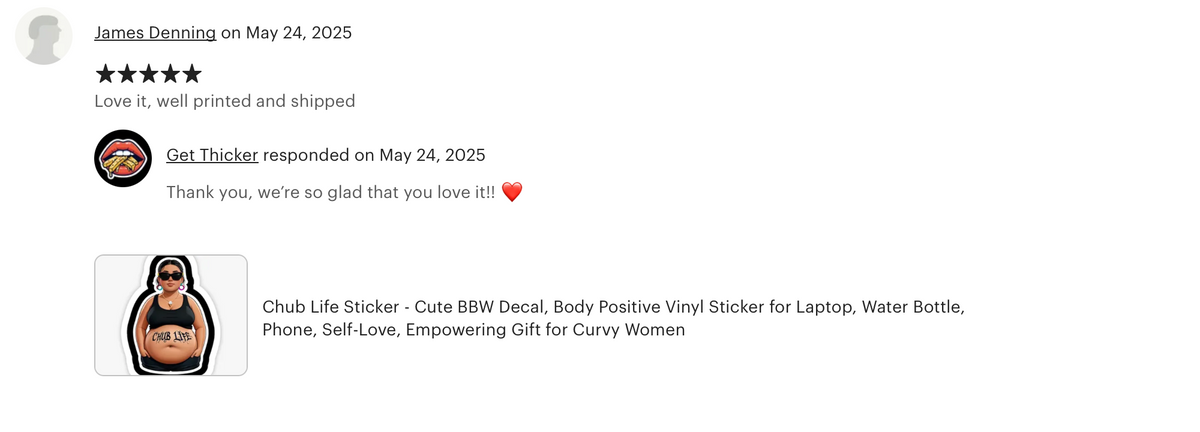
Task: Click the Get Thicker lips shop logo
Action: [x=123, y=158]
